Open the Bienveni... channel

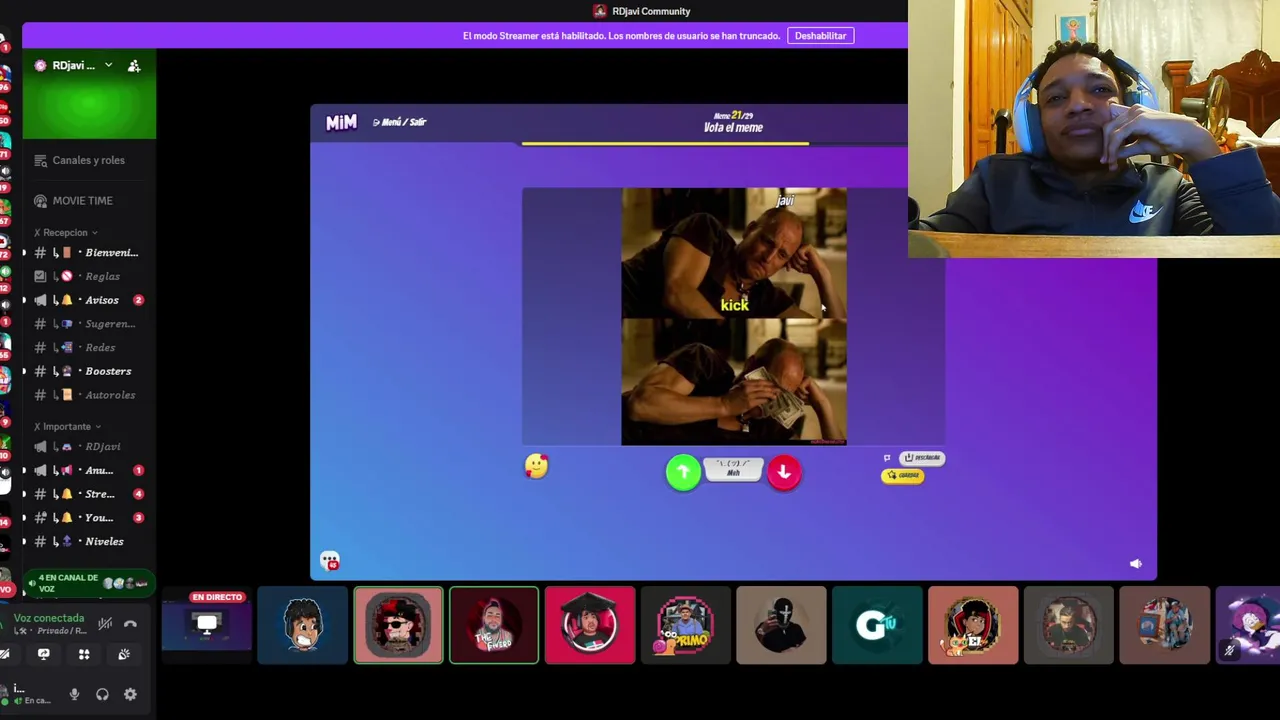point(88,253)
